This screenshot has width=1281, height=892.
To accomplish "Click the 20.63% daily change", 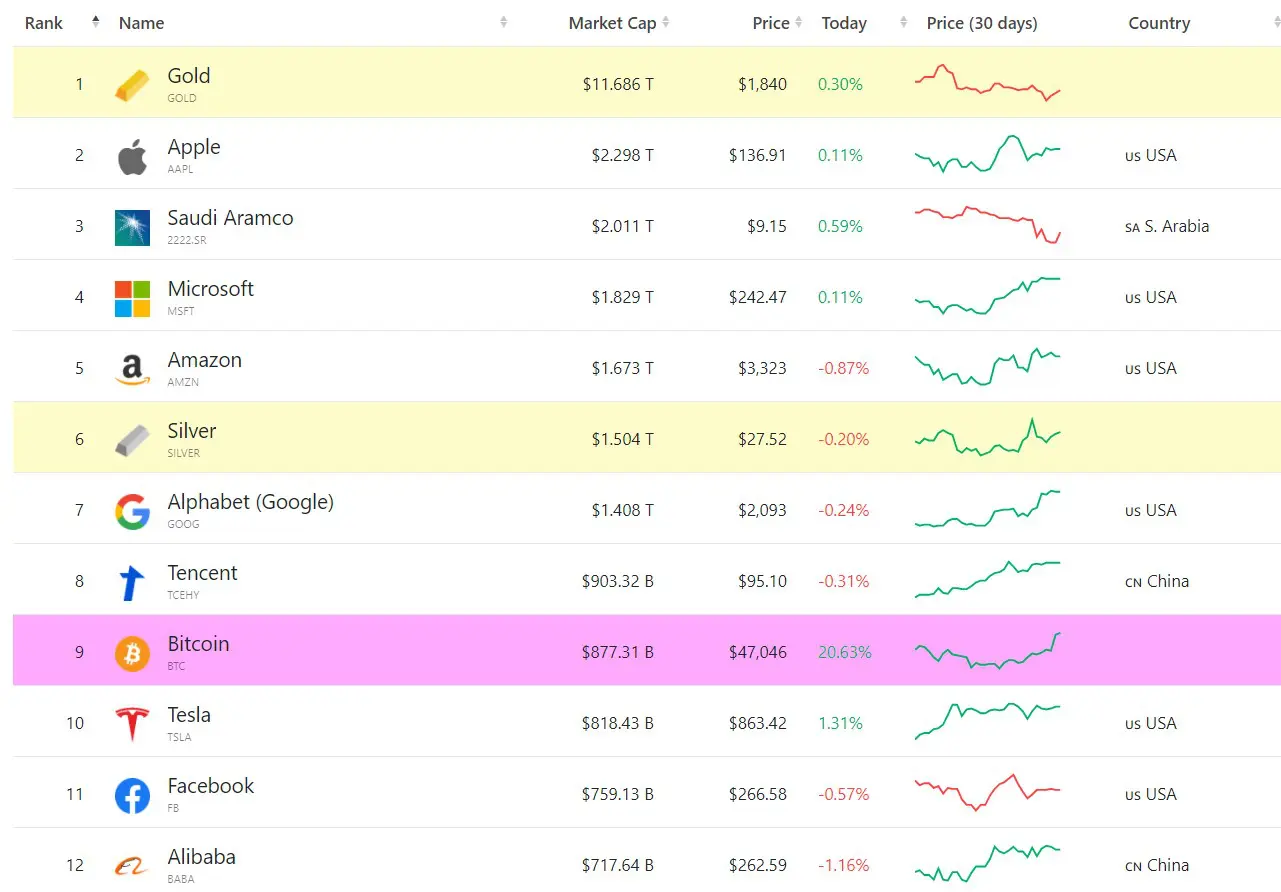I will (845, 652).
